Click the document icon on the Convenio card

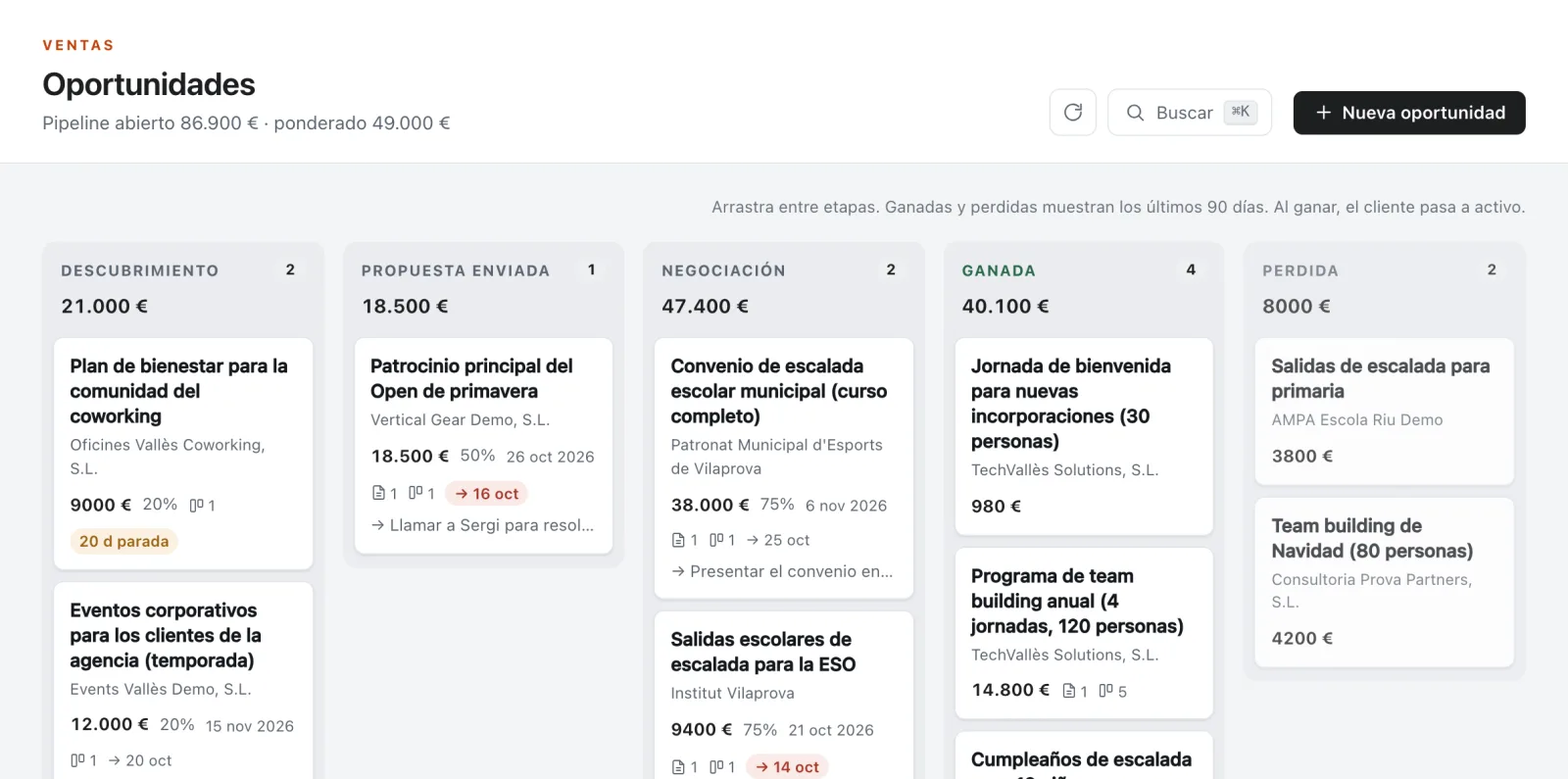point(678,540)
